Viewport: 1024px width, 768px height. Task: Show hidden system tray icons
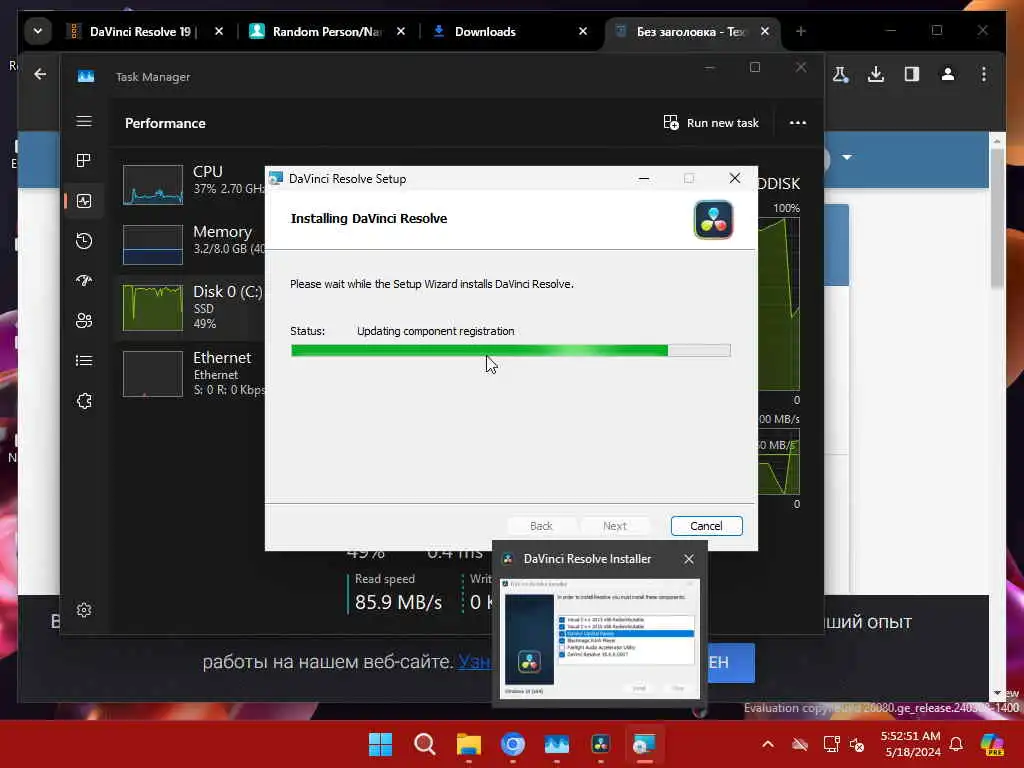pyautogui.click(x=768, y=744)
